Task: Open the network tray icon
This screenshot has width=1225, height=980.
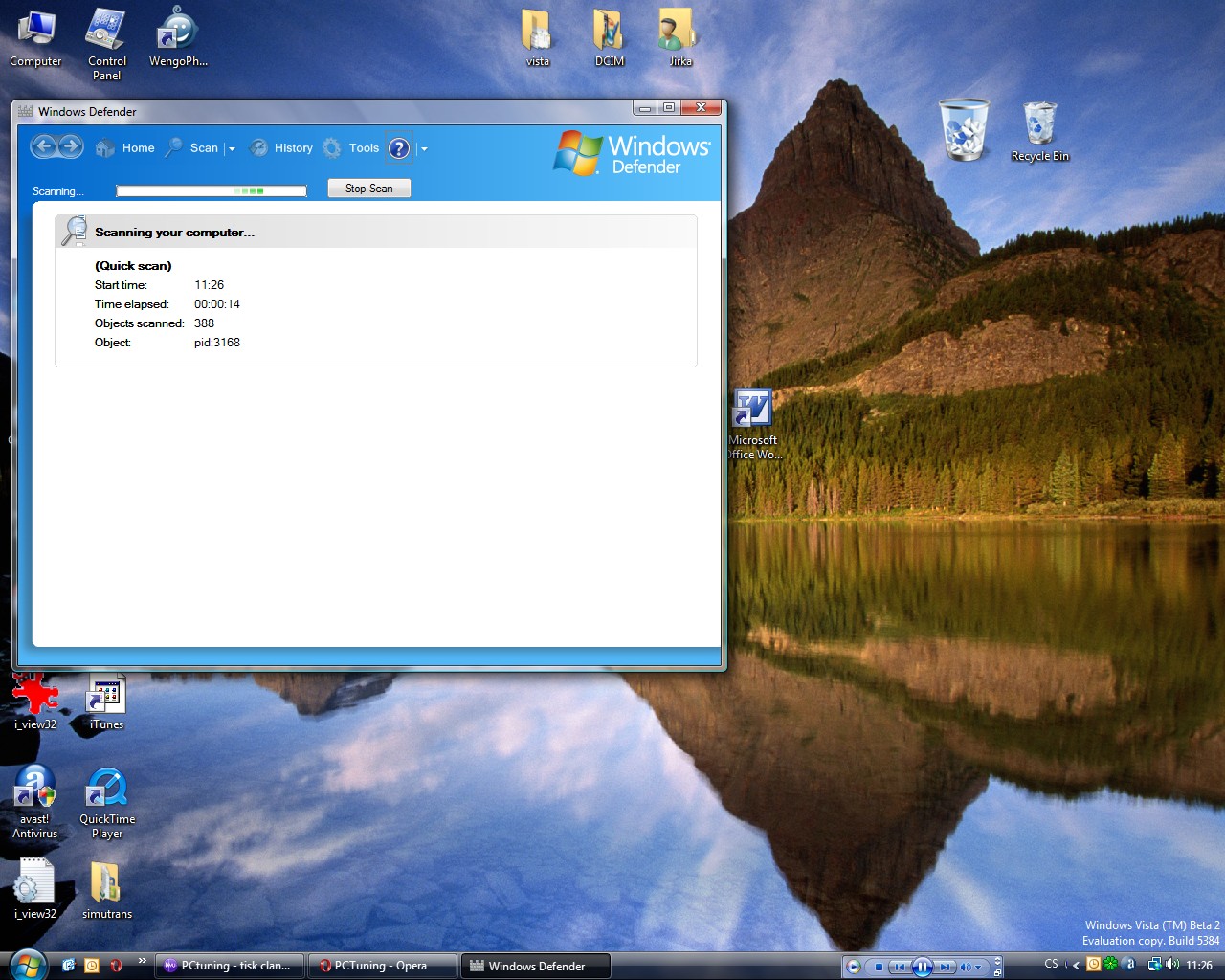Action: (1155, 965)
